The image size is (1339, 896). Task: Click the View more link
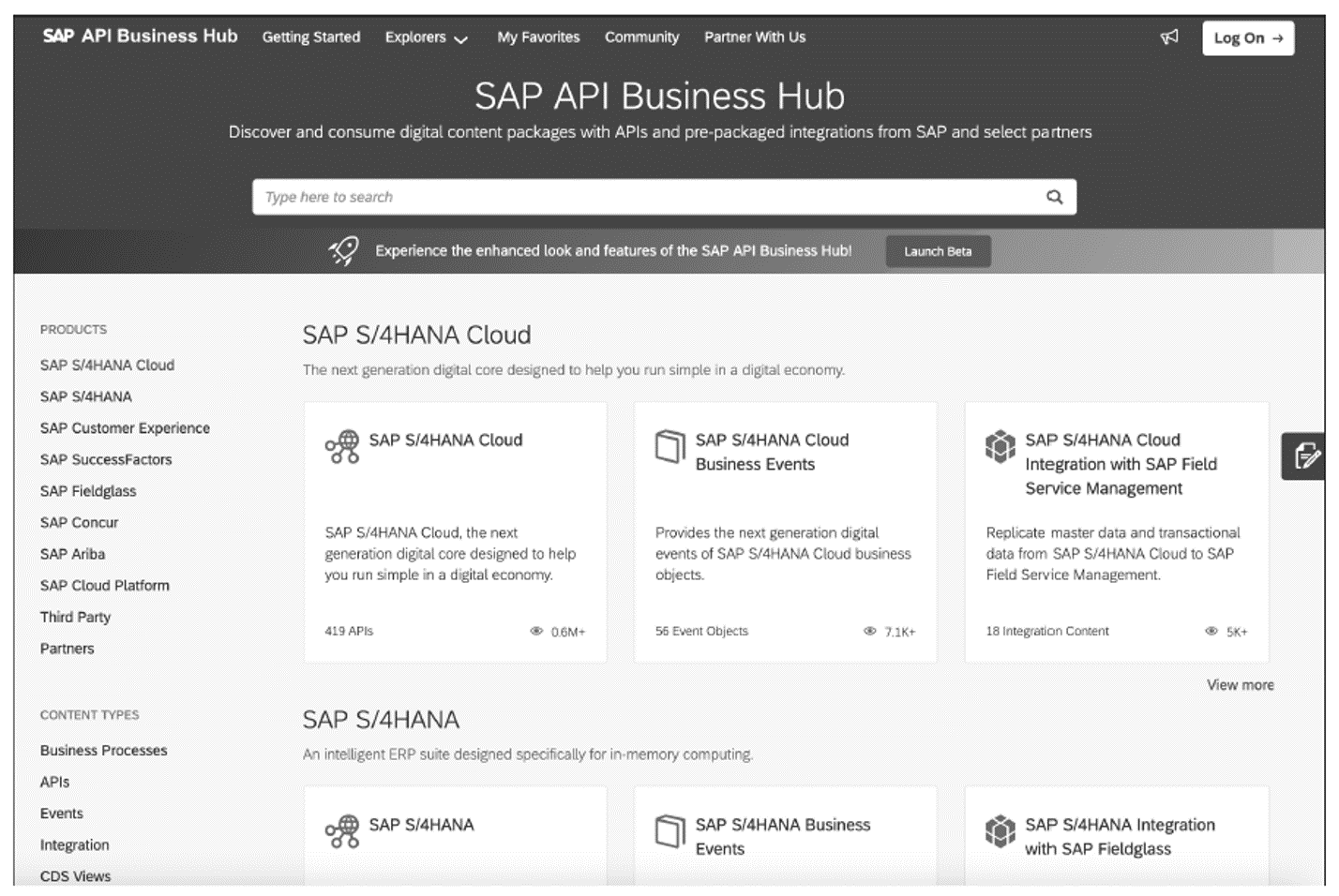pyautogui.click(x=1240, y=685)
